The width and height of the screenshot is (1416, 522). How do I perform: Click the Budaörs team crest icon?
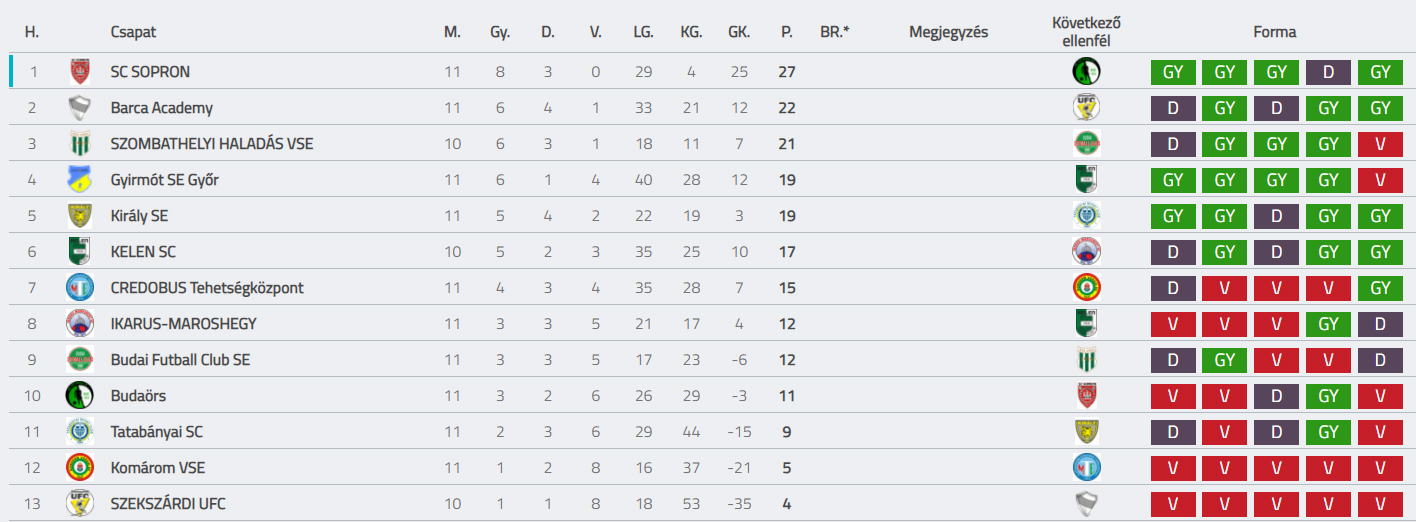point(79,396)
